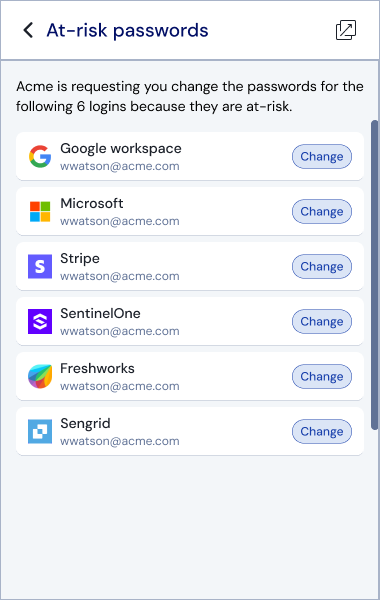
Task: Select the Google workspace login name
Action: (121, 148)
